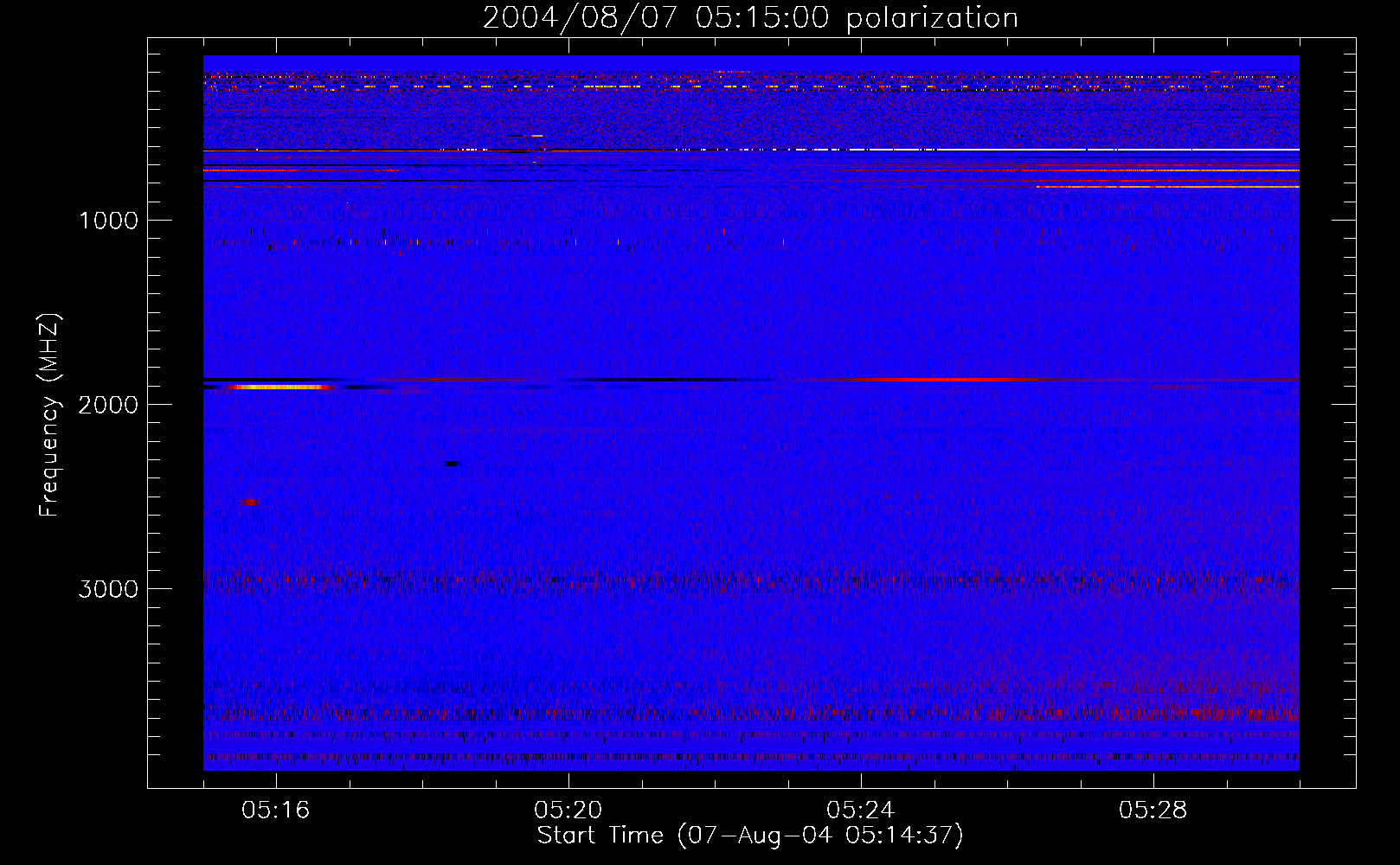Click the 'Frequency (MHZ)' axis label
Viewport: 1400px width, 865px height.
tap(48, 415)
